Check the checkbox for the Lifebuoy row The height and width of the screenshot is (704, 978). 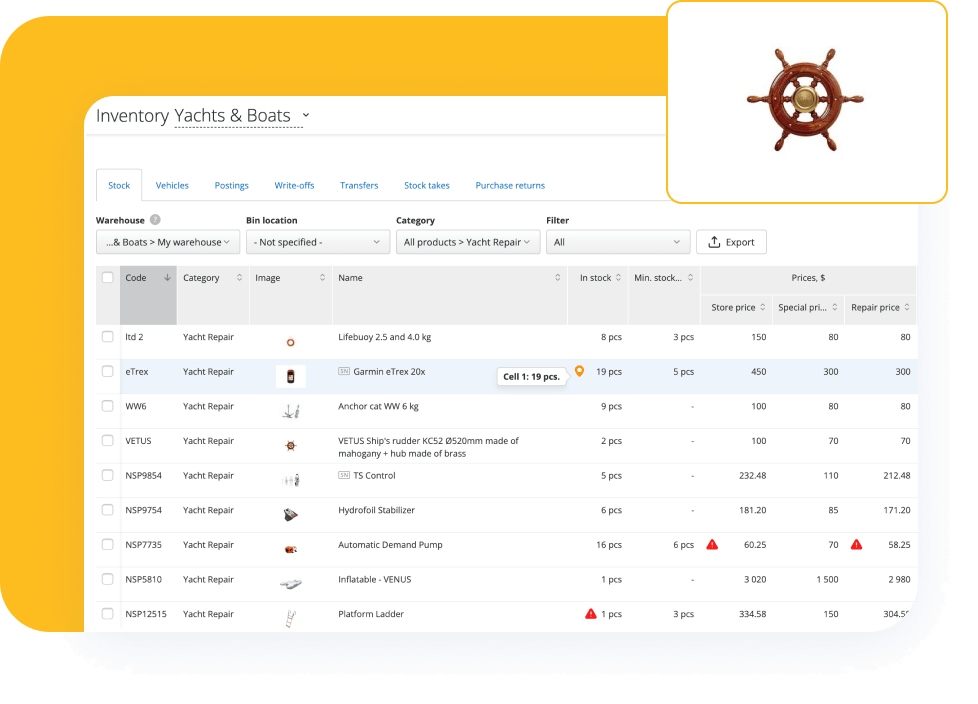tap(107, 337)
